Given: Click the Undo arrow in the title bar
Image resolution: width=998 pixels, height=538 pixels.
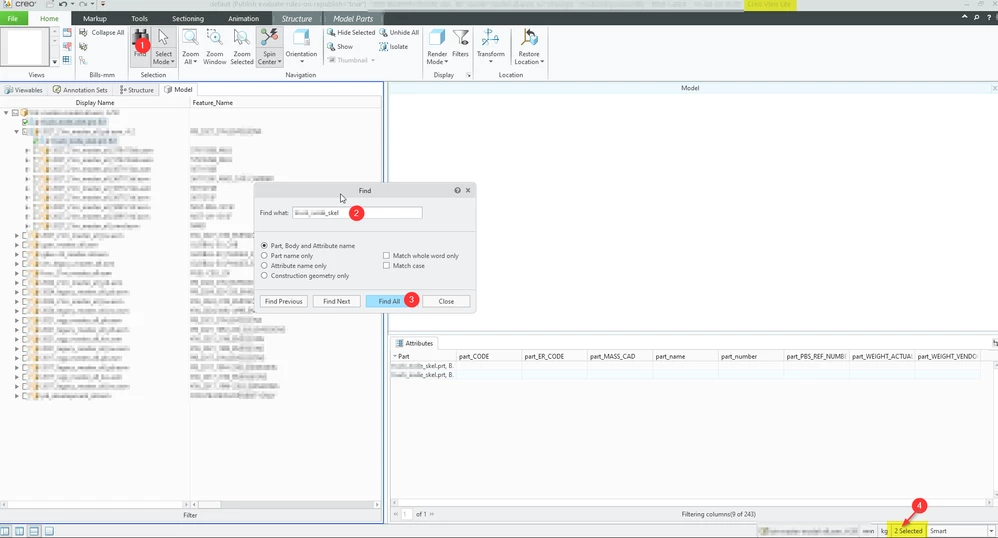Looking at the screenshot, I should point(63,4).
